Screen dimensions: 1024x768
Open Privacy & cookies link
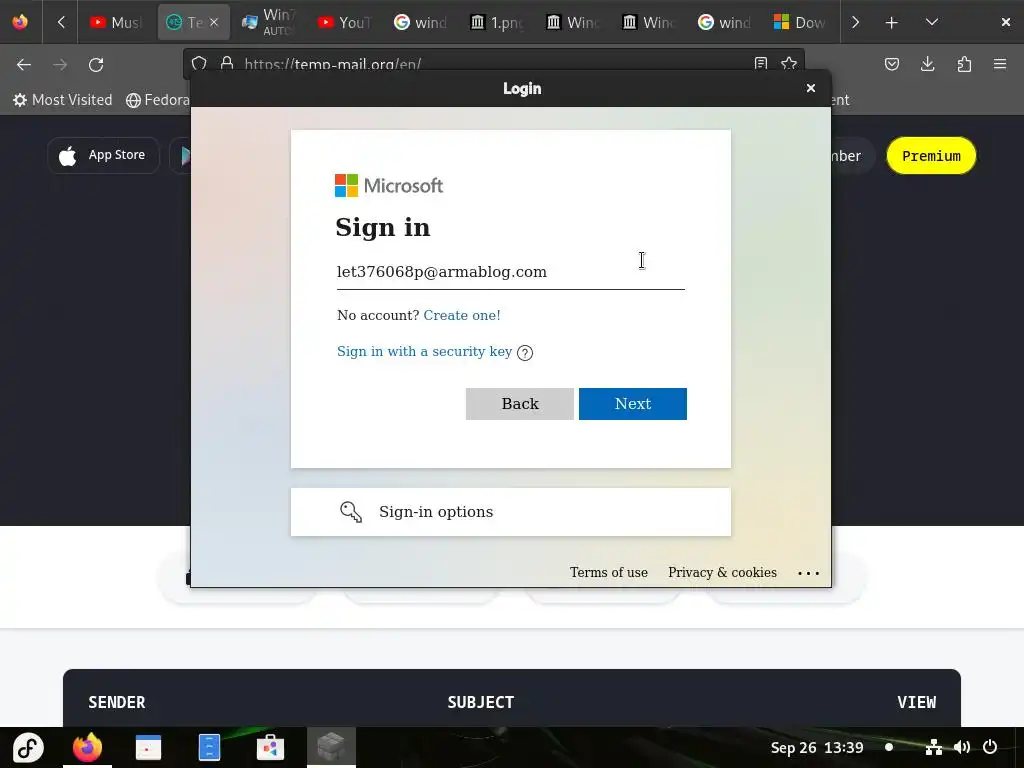(722, 573)
